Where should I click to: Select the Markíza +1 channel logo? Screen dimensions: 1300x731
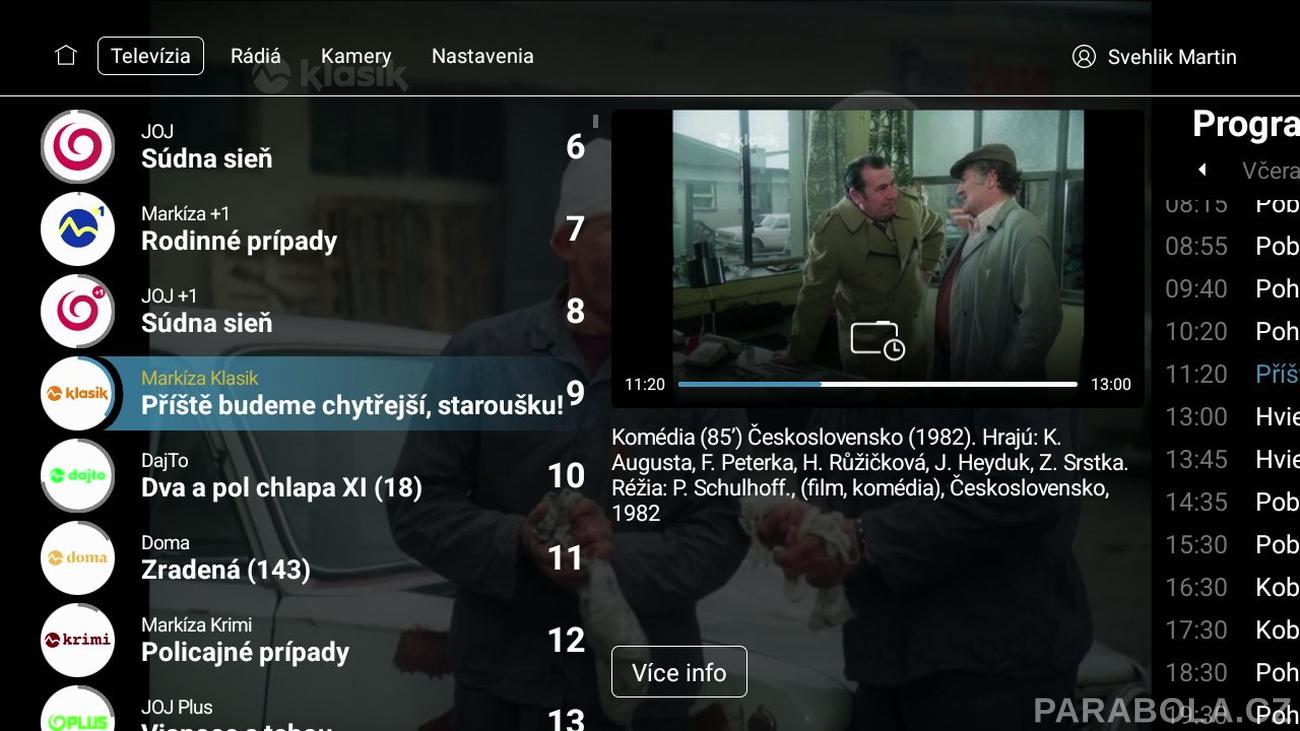click(x=78, y=229)
